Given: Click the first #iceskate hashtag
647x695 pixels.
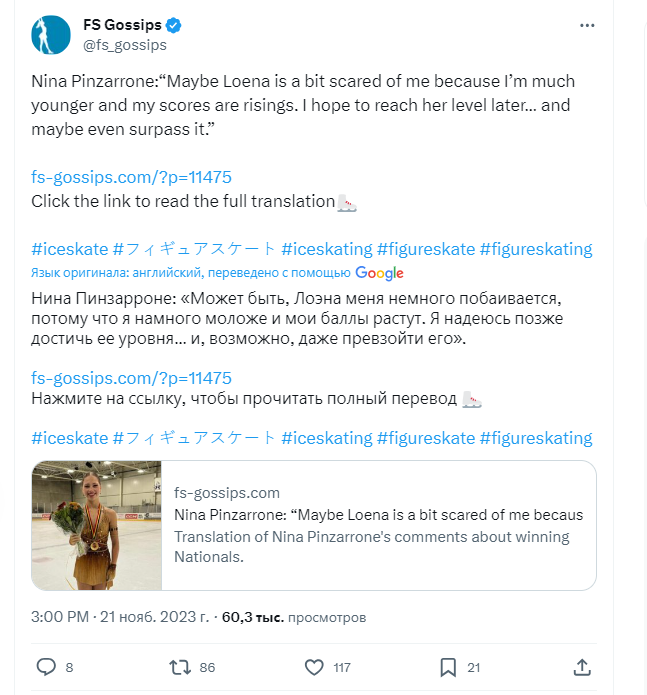Looking at the screenshot, I should click(x=69, y=249).
